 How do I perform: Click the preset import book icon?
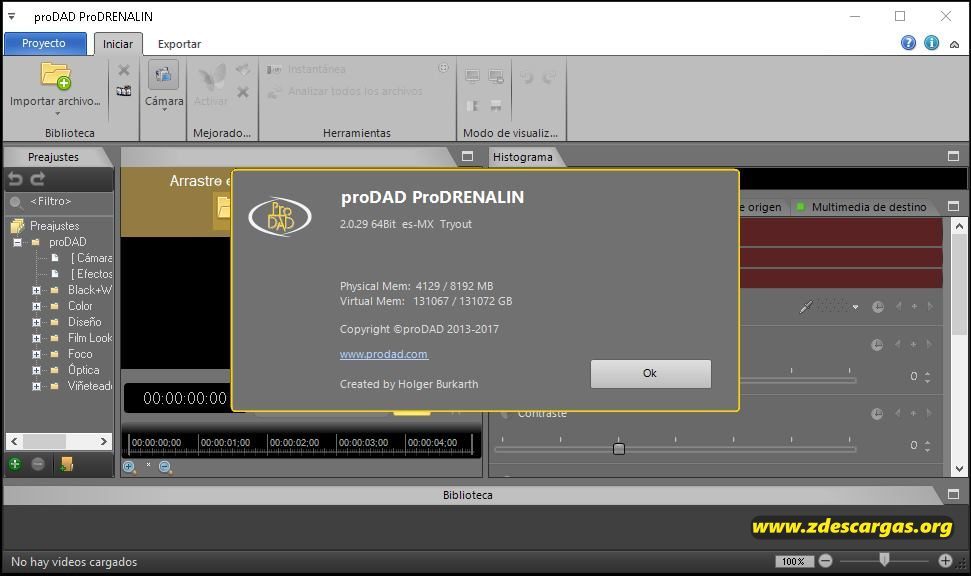click(x=66, y=463)
